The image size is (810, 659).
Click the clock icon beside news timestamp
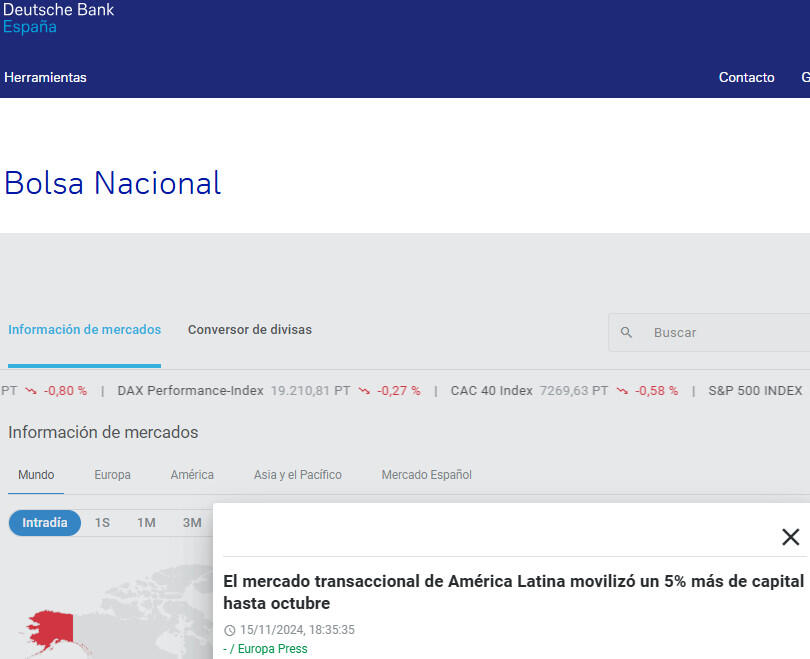(230, 630)
